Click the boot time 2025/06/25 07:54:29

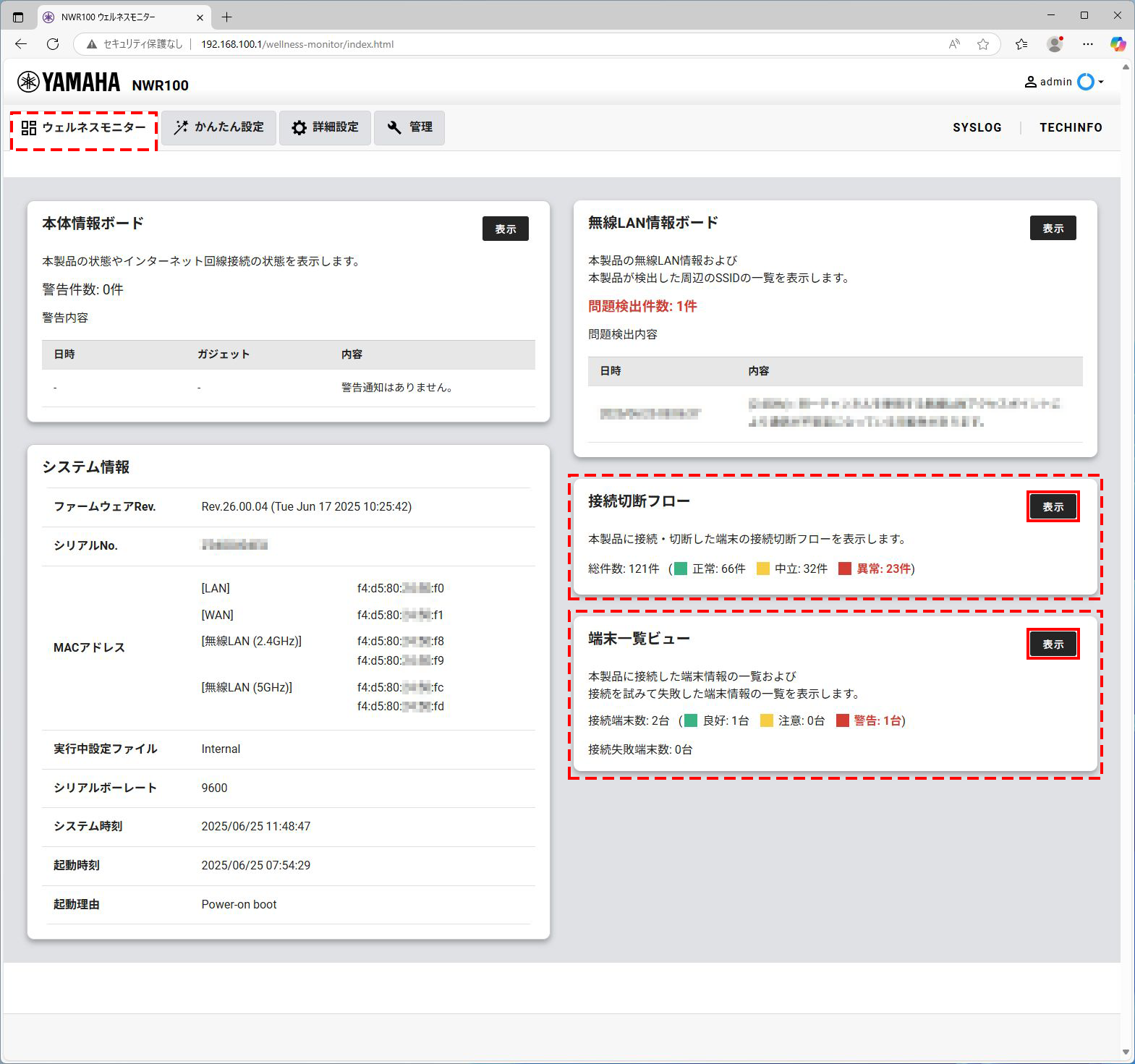(x=255, y=865)
